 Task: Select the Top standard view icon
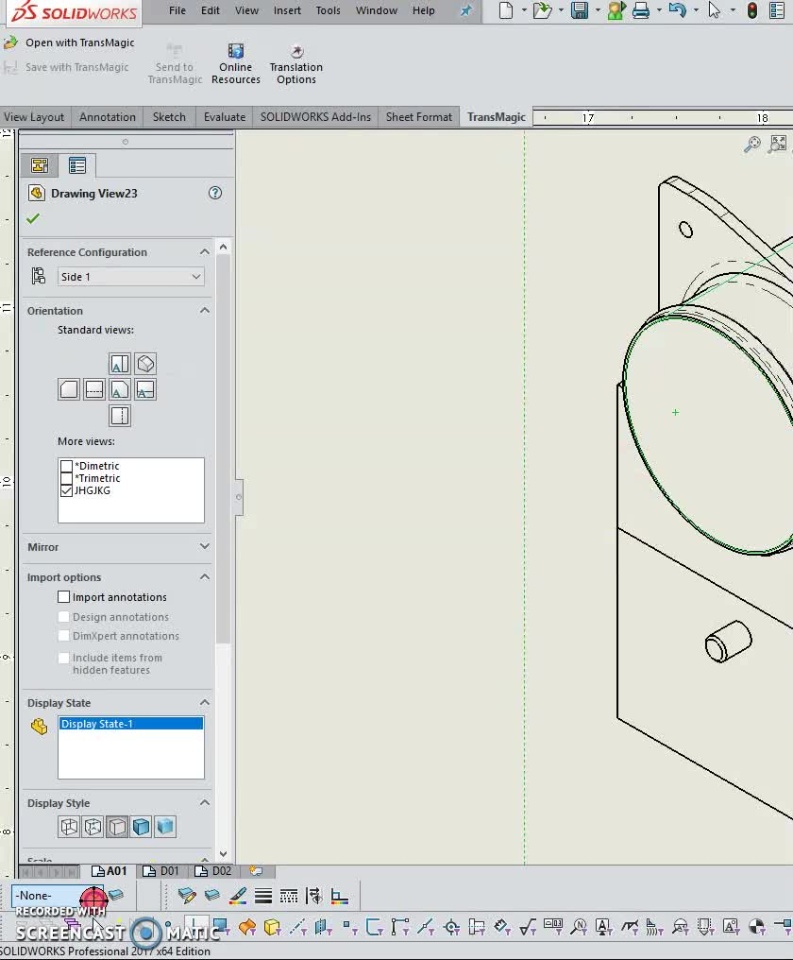pyautogui.click(x=119, y=364)
